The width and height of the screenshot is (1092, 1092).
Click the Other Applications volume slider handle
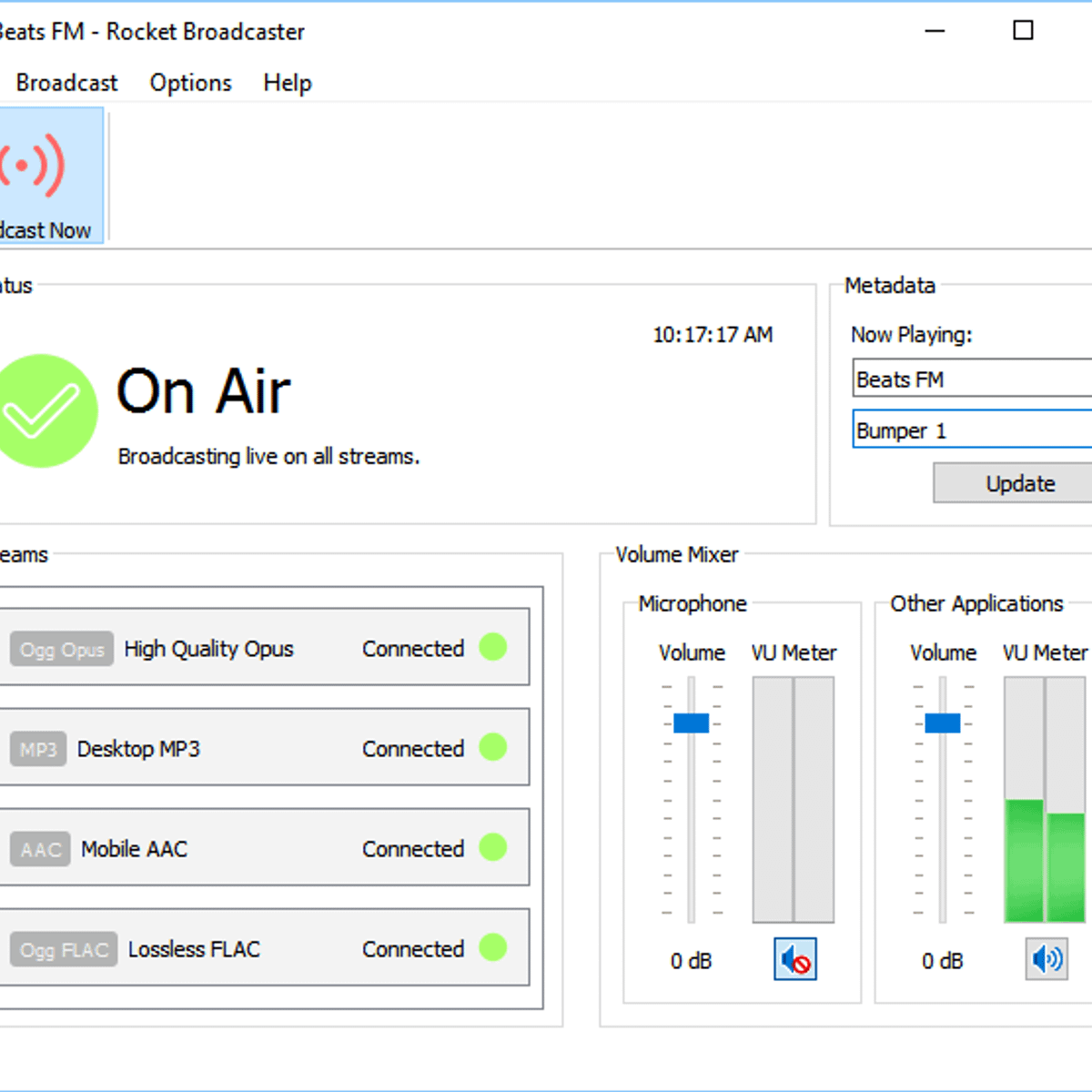coord(942,723)
